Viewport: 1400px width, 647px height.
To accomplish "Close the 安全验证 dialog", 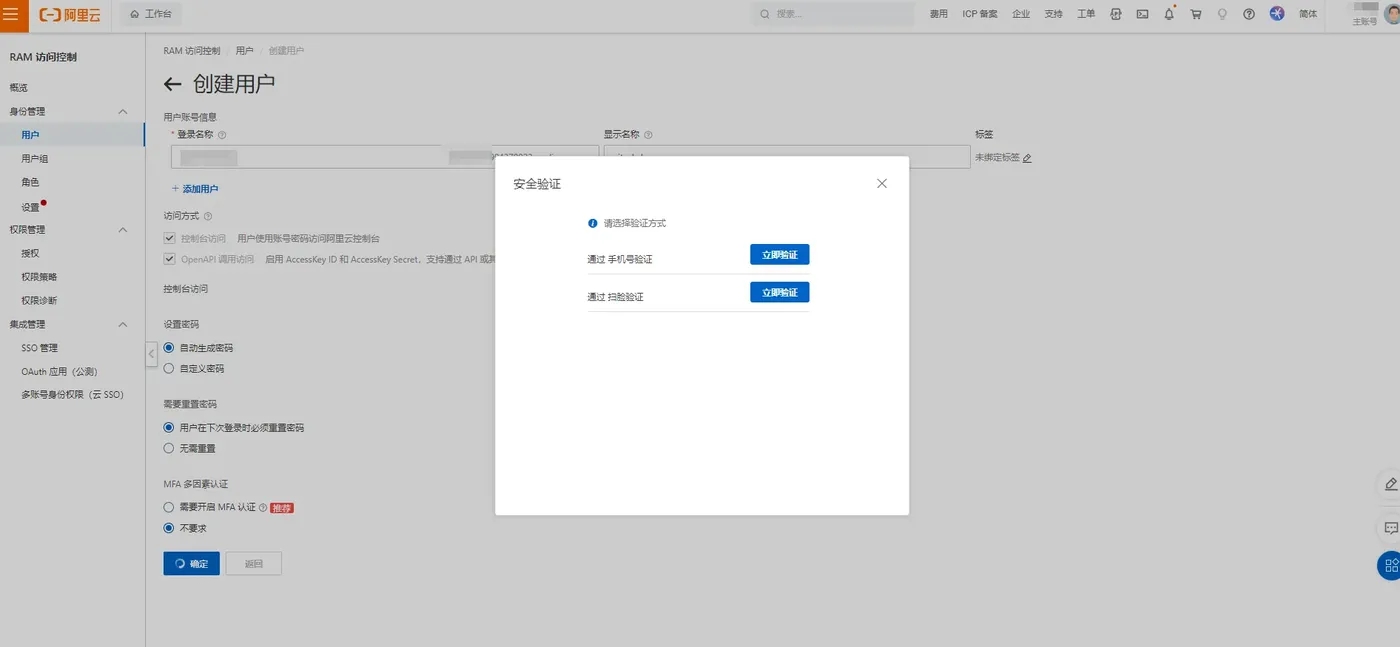I will pos(881,184).
